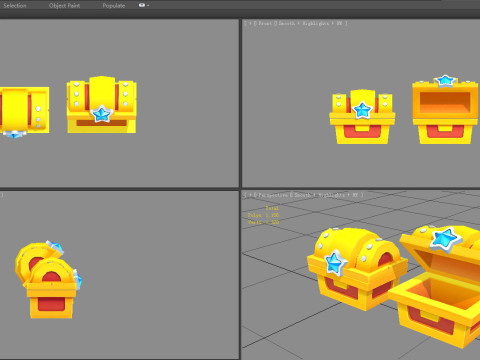Image resolution: width=480 pixels, height=360 pixels.
Task: Open the Perspective viewport Smooth + Highlights shading menu
Action: click(x=327, y=195)
